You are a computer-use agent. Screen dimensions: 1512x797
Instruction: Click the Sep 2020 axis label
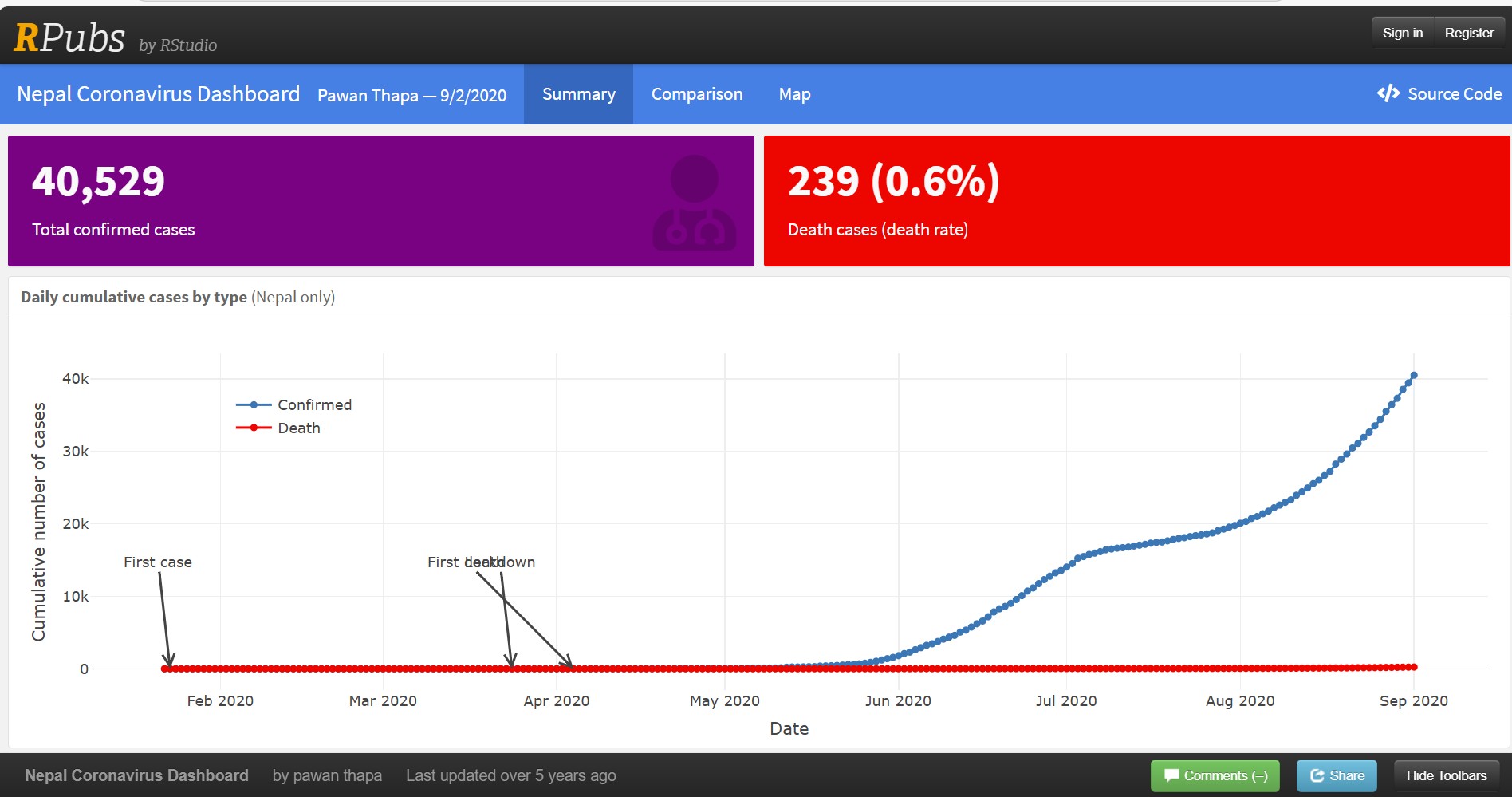(x=1413, y=701)
